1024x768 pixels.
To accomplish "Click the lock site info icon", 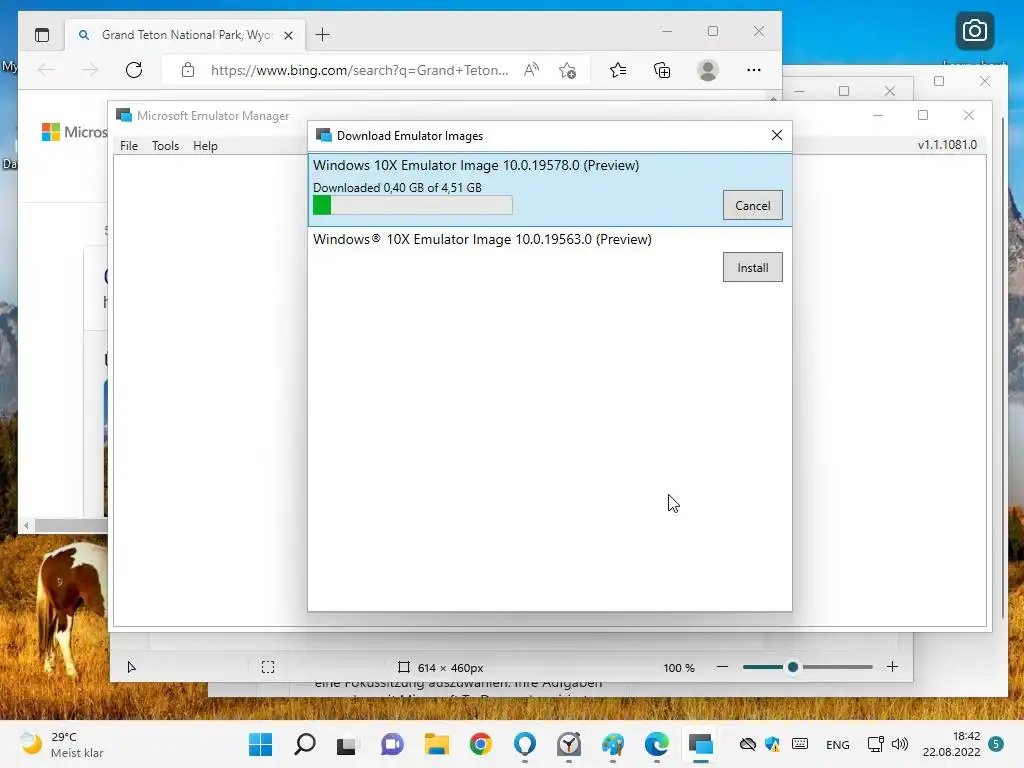I will tap(188, 70).
